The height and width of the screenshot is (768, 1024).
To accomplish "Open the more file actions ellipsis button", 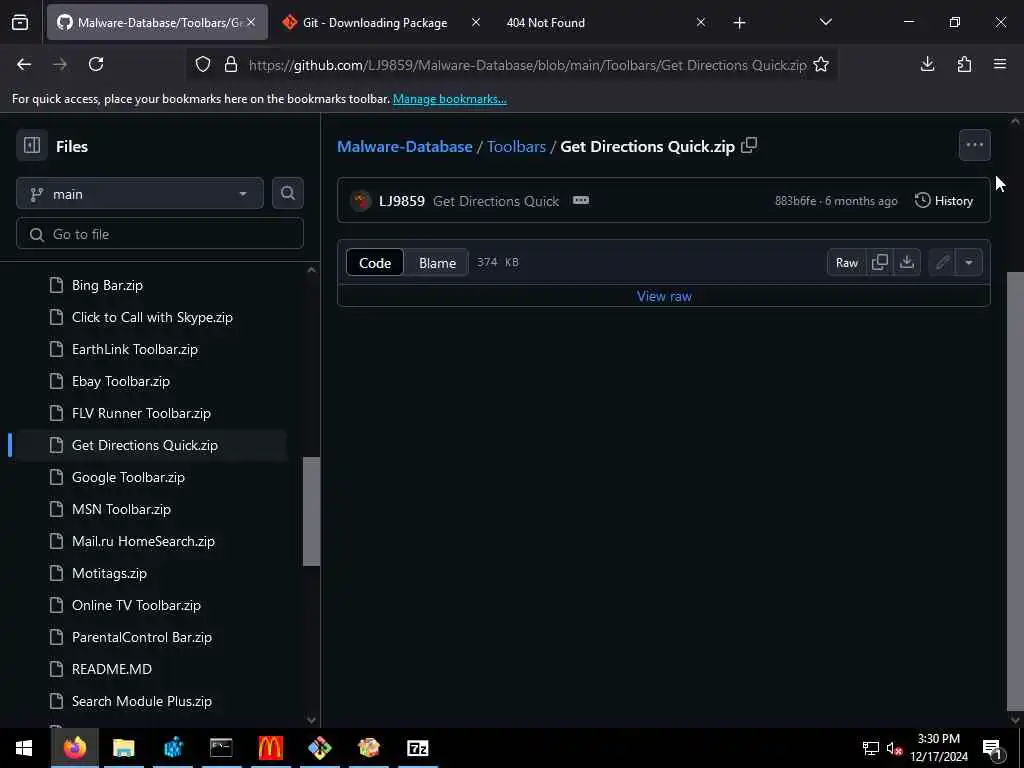I will point(974,145).
